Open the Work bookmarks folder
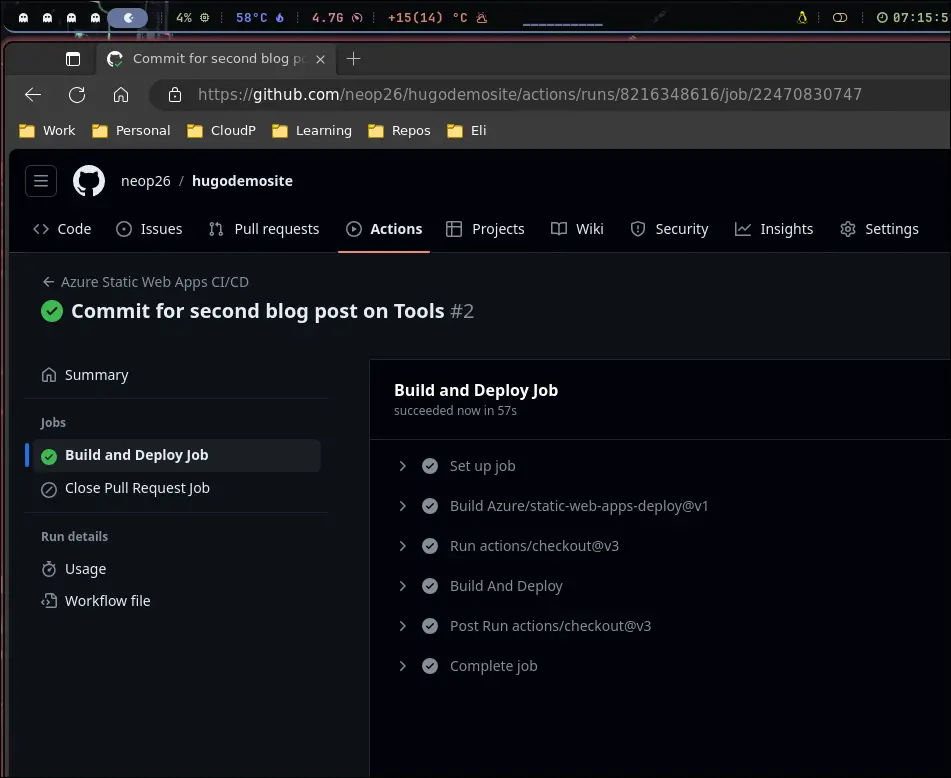Viewport: 951px width, 778px height. 47,130
